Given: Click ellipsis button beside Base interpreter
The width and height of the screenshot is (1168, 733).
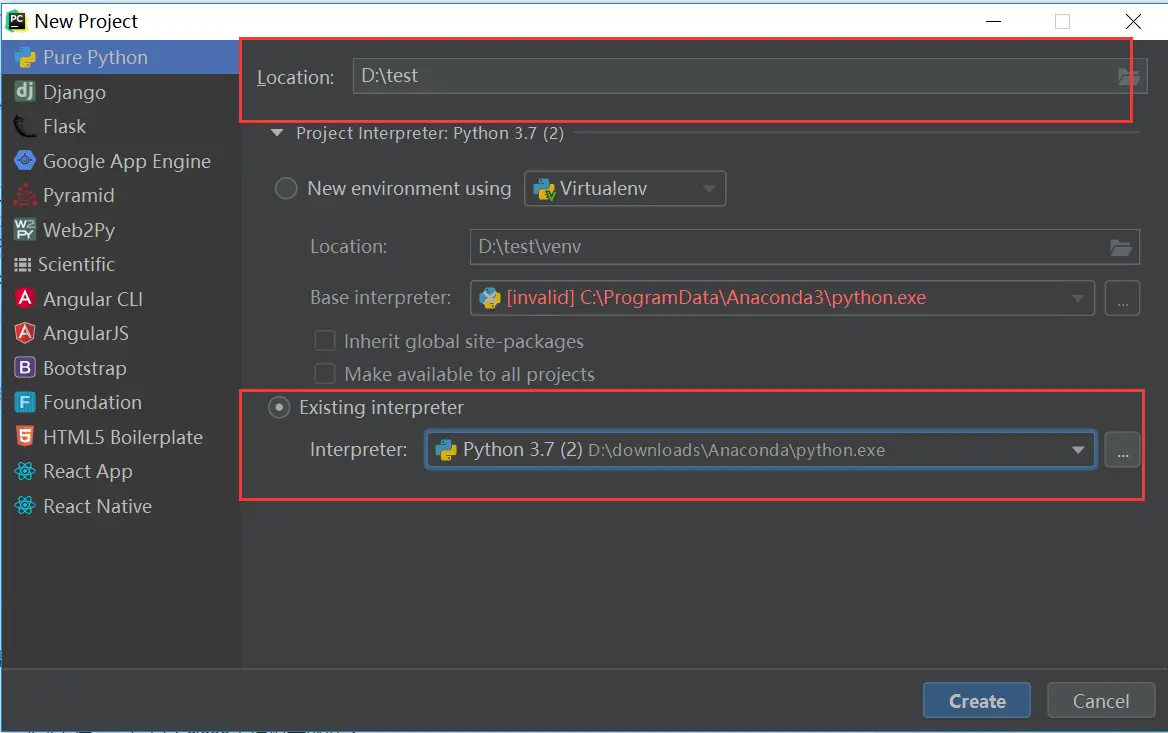Looking at the screenshot, I should click(x=1122, y=298).
